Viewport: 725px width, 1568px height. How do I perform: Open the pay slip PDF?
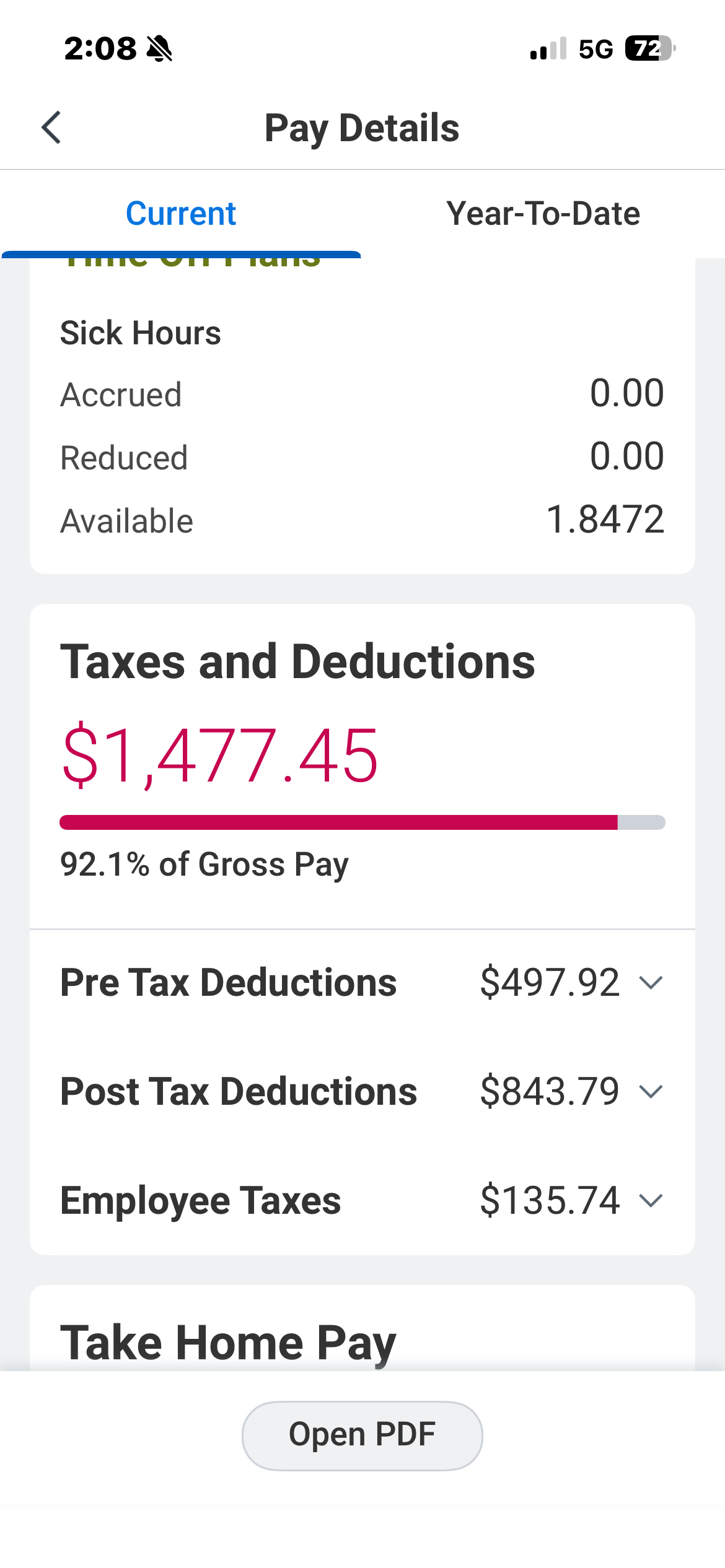[362, 1435]
